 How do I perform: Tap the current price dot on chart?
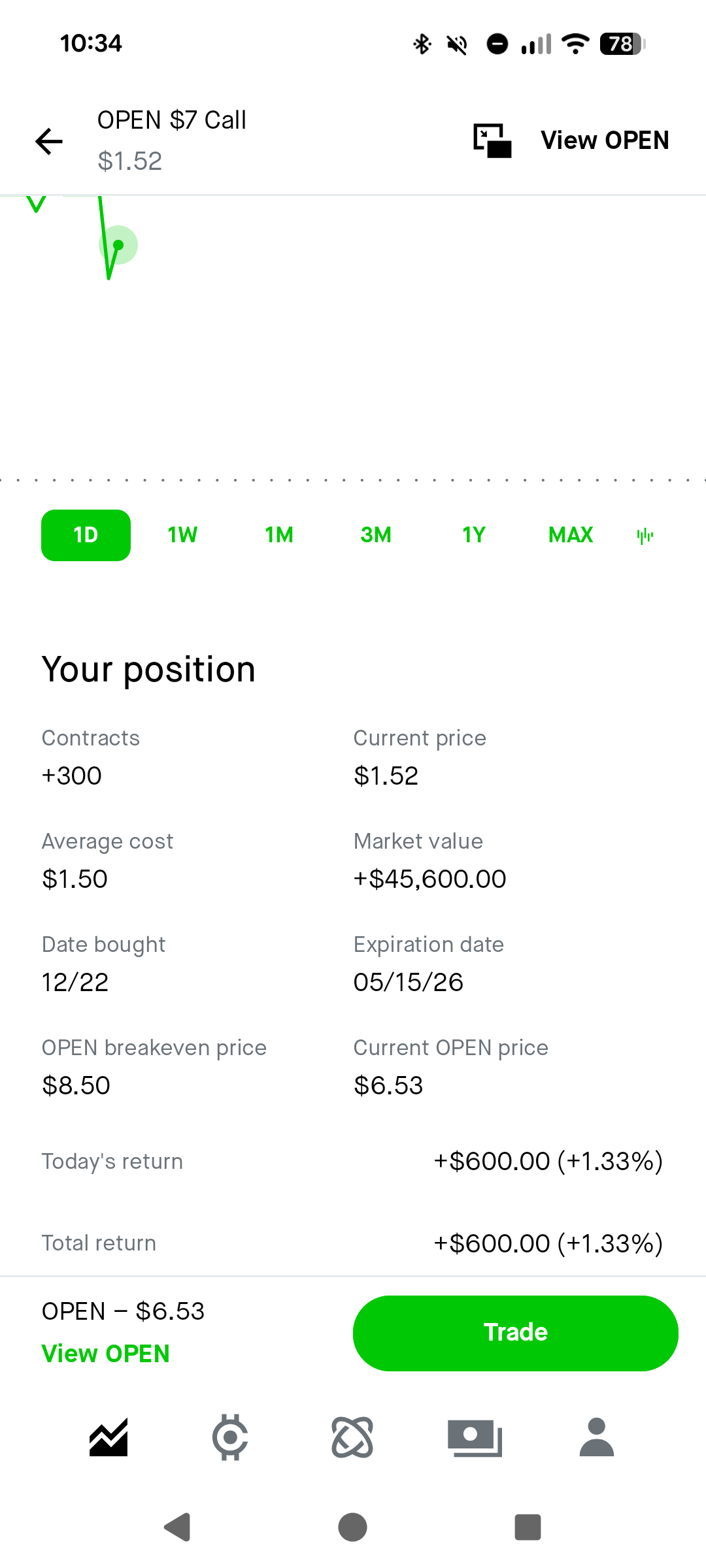(118, 245)
